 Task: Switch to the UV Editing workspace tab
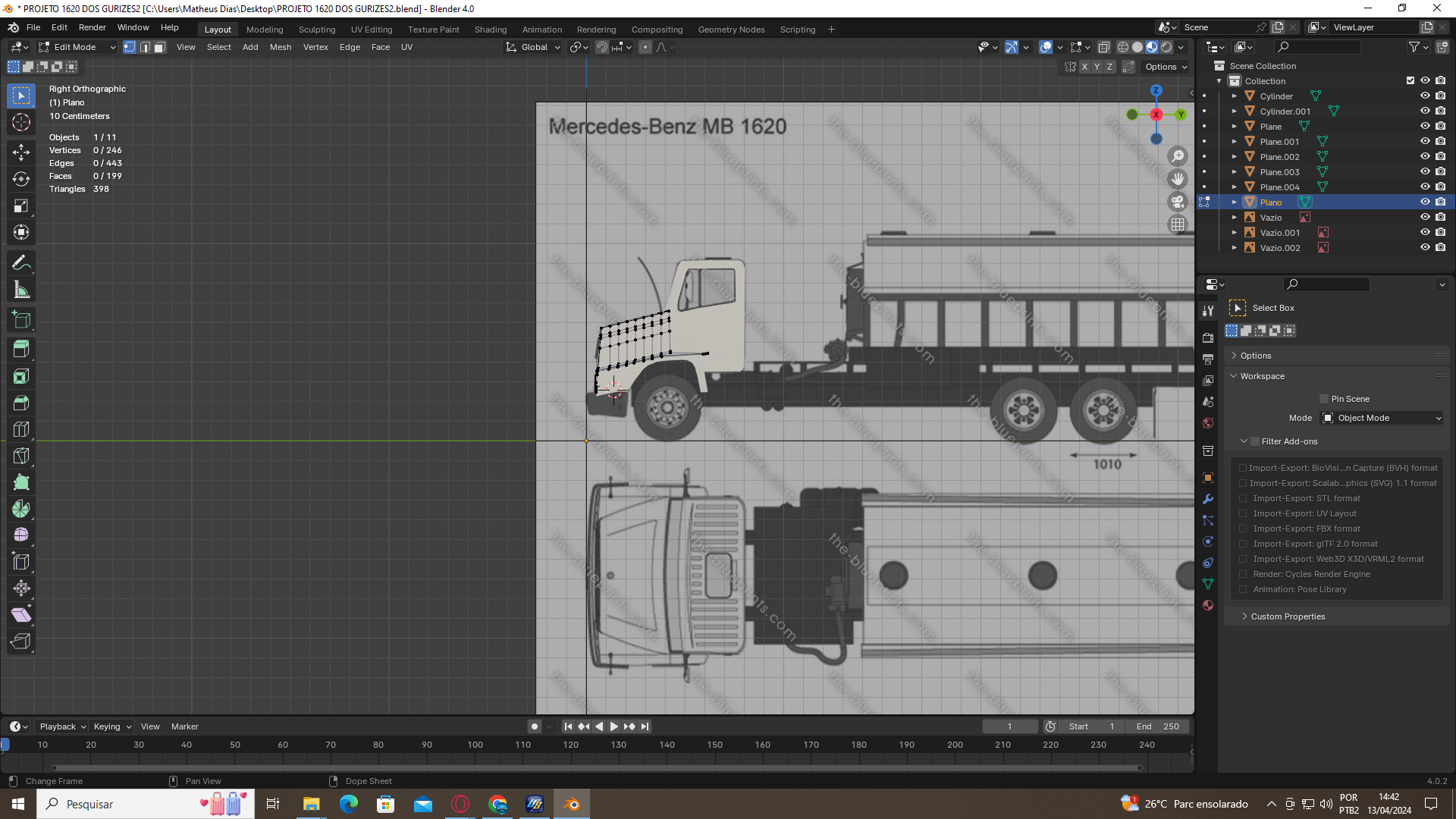point(372,30)
